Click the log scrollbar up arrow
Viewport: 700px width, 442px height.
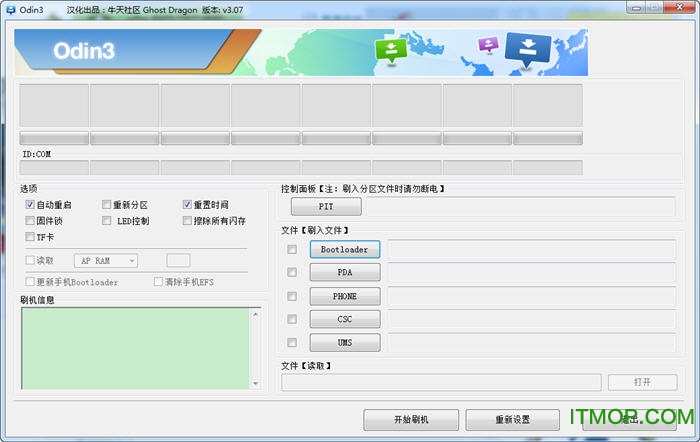click(255, 314)
